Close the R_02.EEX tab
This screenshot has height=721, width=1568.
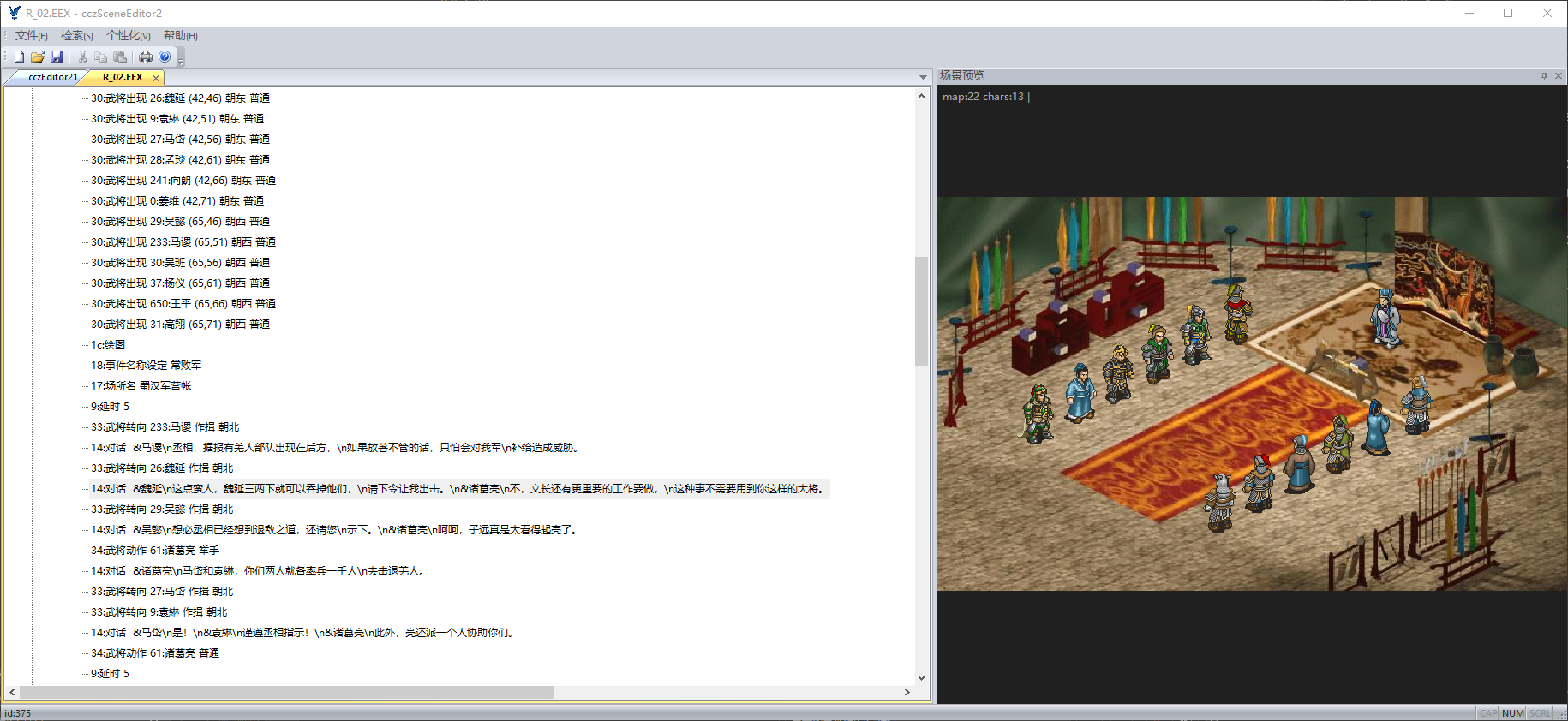point(155,78)
